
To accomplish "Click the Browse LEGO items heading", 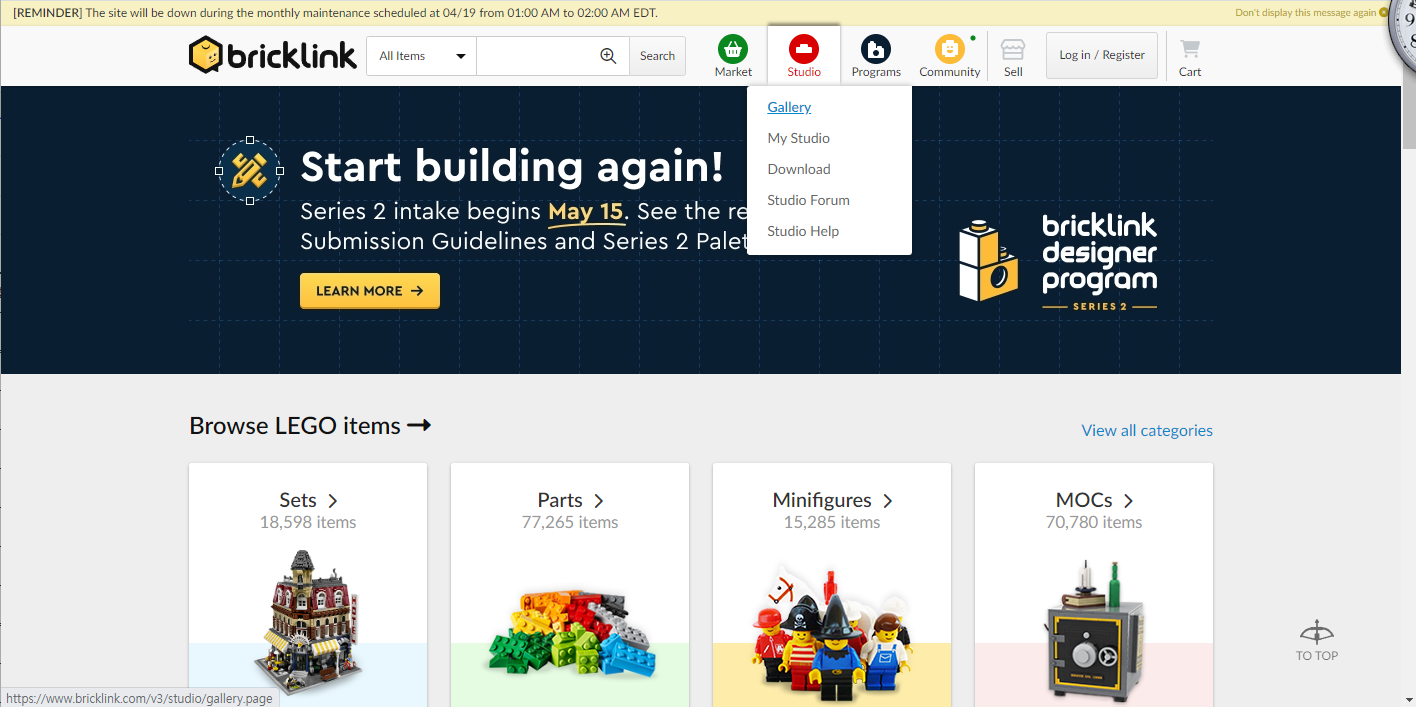I will coord(295,426).
